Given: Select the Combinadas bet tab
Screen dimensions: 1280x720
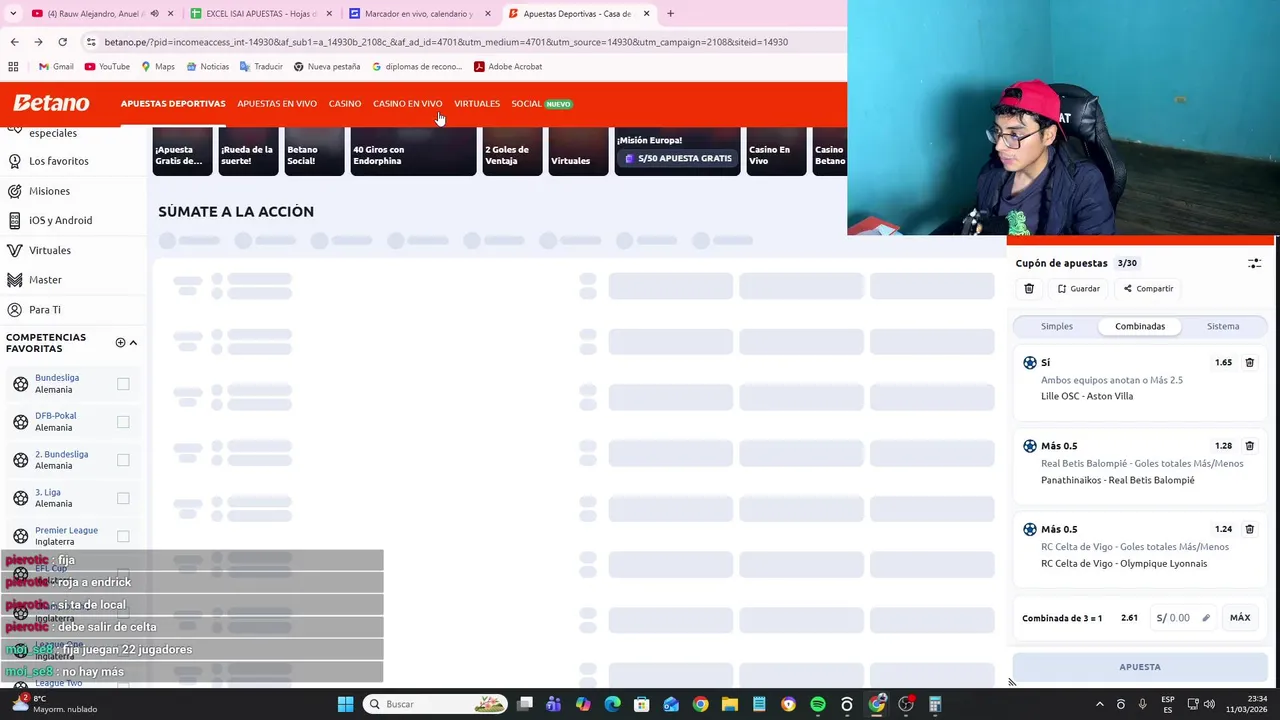Looking at the screenshot, I should tap(1140, 326).
